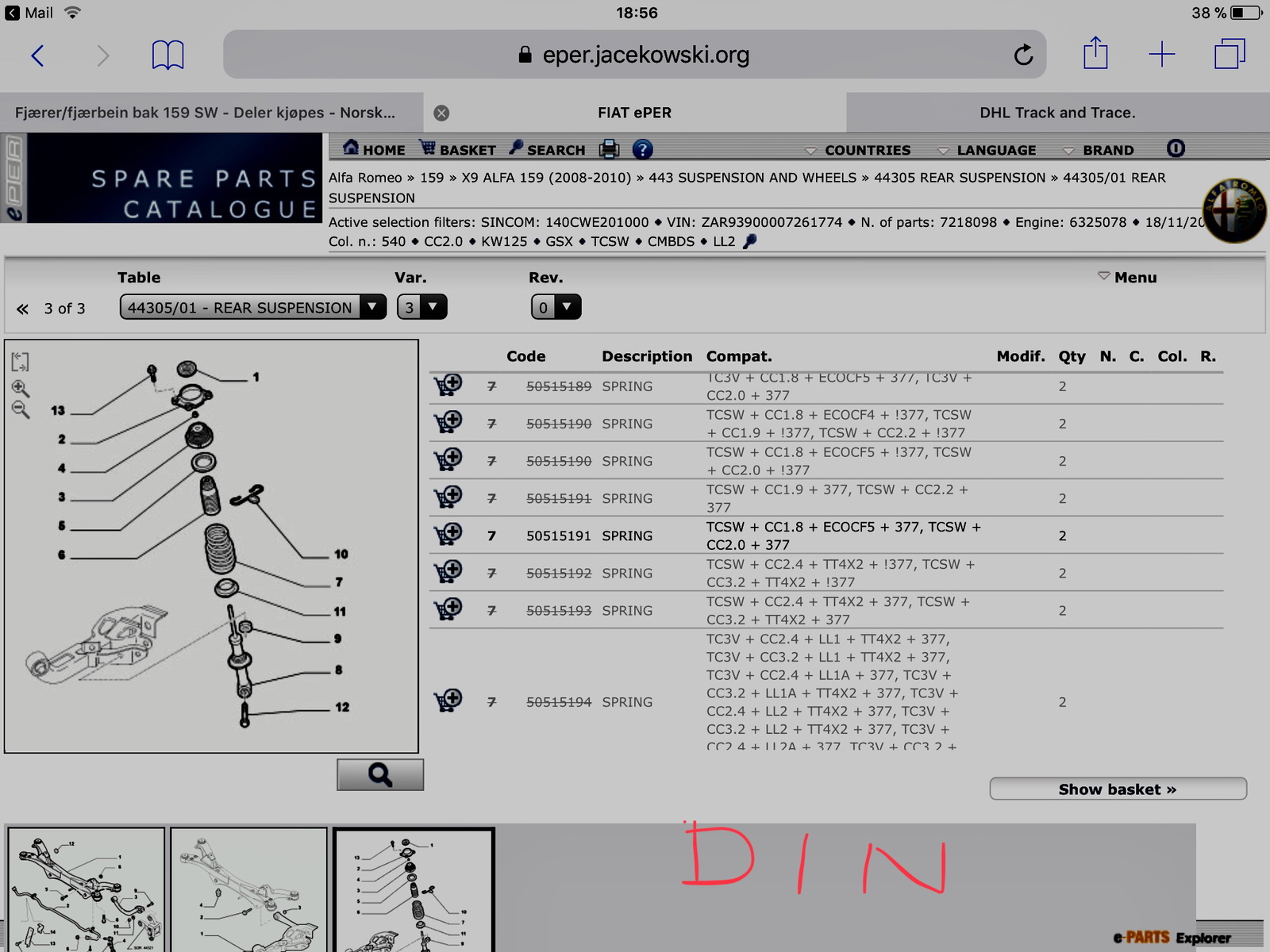1270x952 pixels.
Task: Tap the eper.jacekowski.org address bar
Action: point(634,55)
